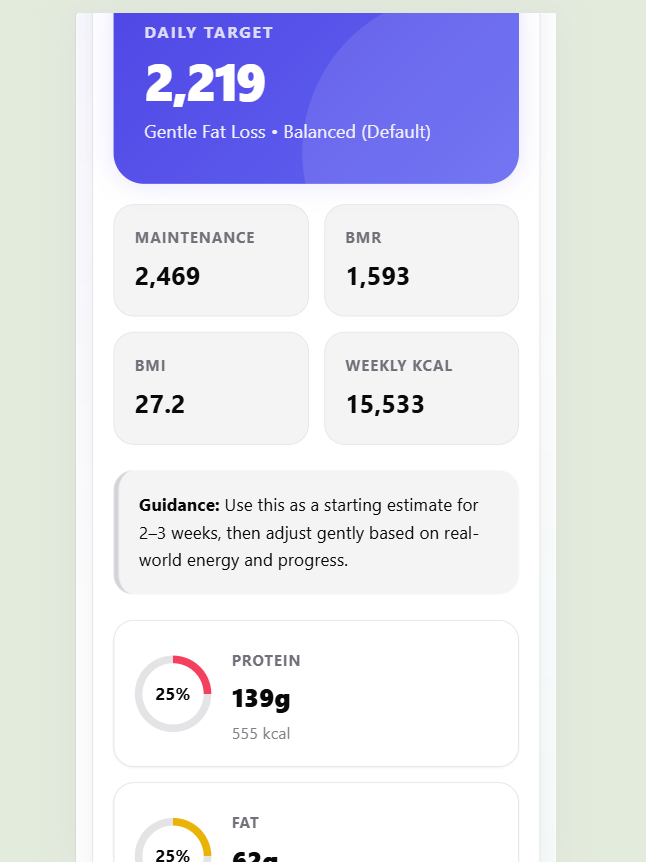This screenshot has width=646, height=862.
Task: Select the 25% protein donut chart
Action: (x=172, y=693)
